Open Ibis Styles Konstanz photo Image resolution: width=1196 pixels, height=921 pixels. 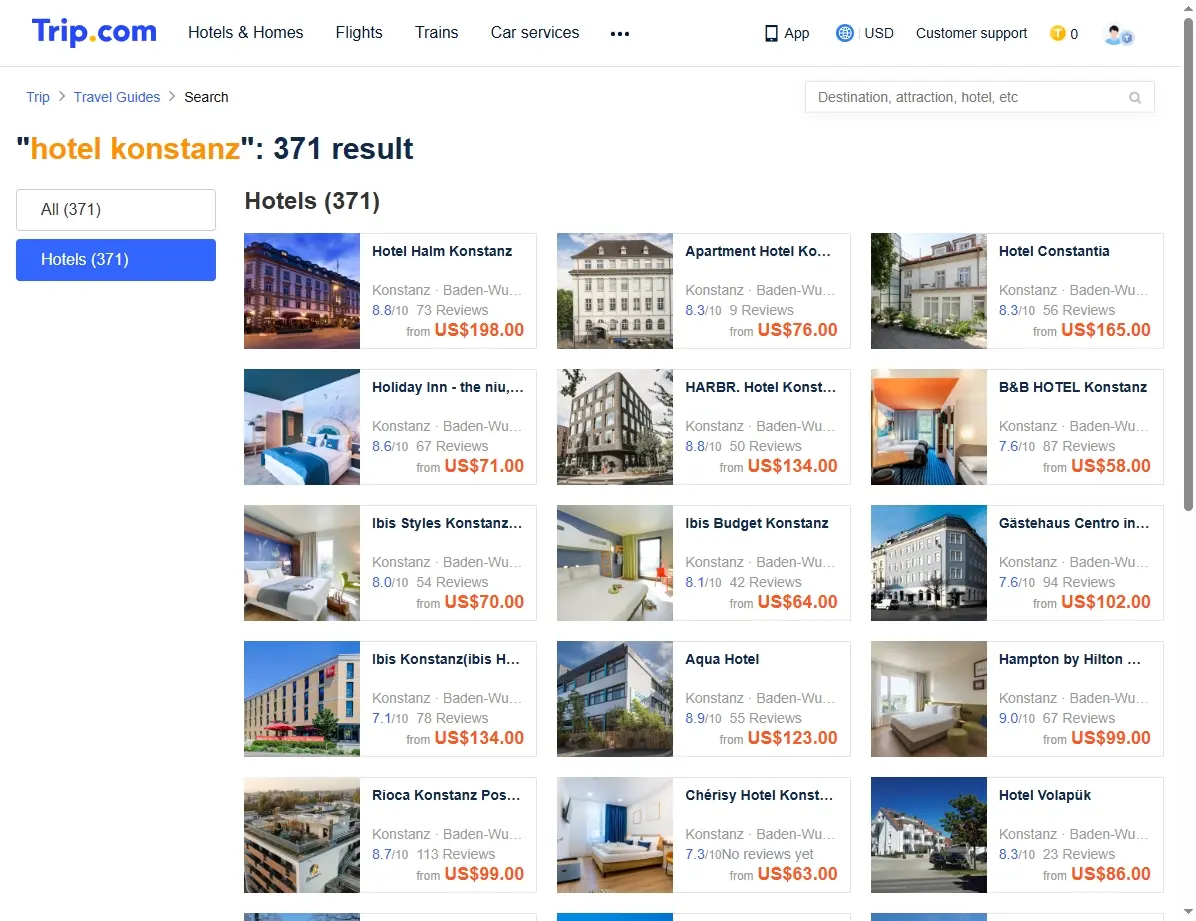(302, 563)
